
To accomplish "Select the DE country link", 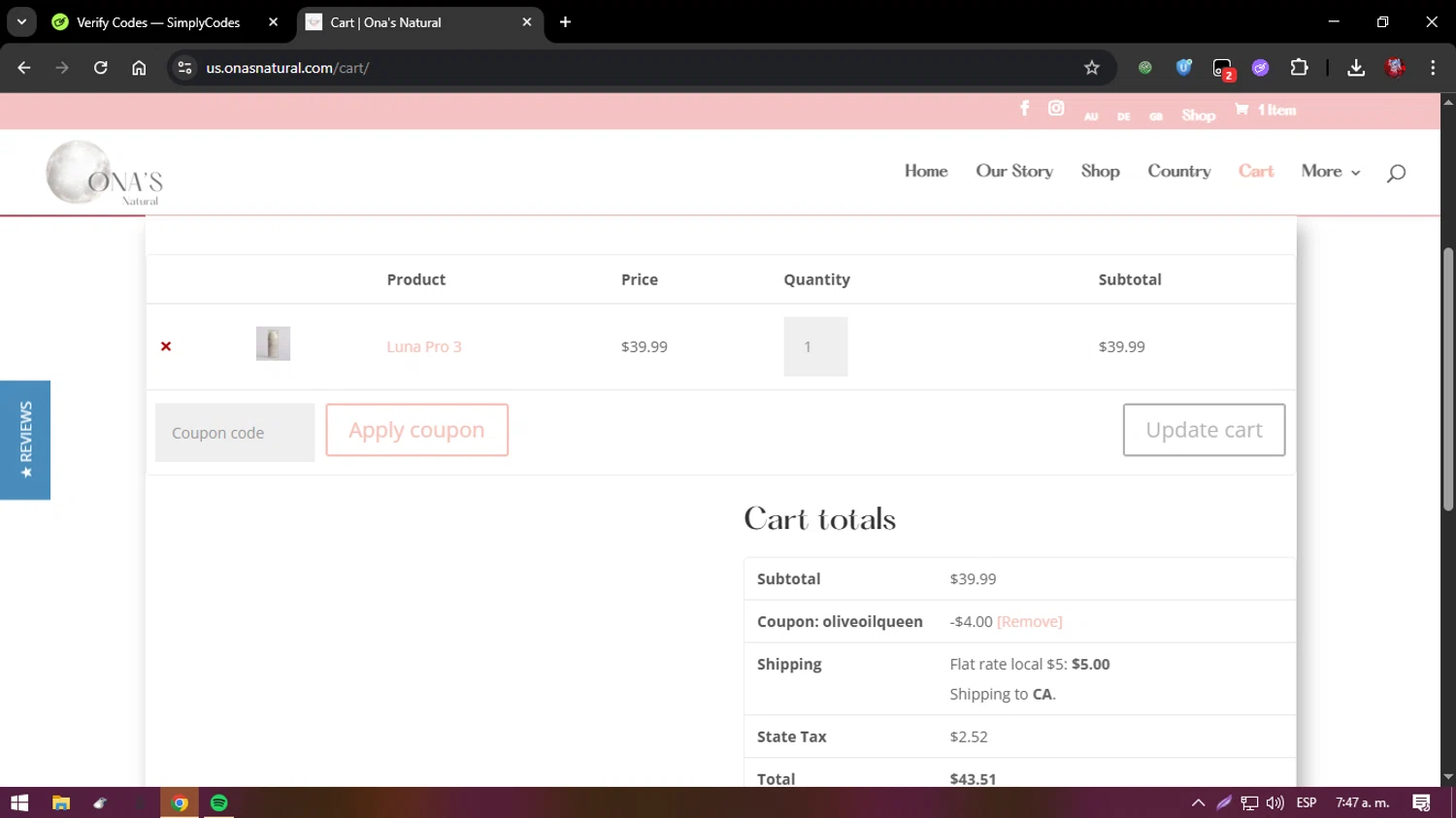I will [1123, 116].
